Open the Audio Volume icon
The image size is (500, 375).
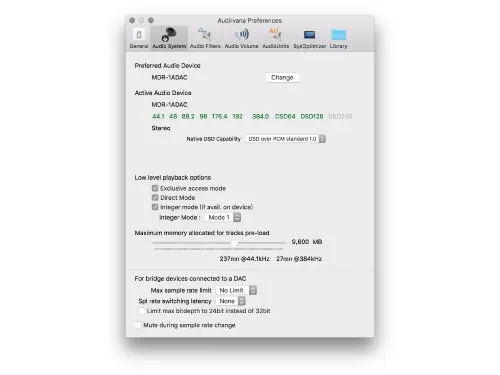[242, 34]
